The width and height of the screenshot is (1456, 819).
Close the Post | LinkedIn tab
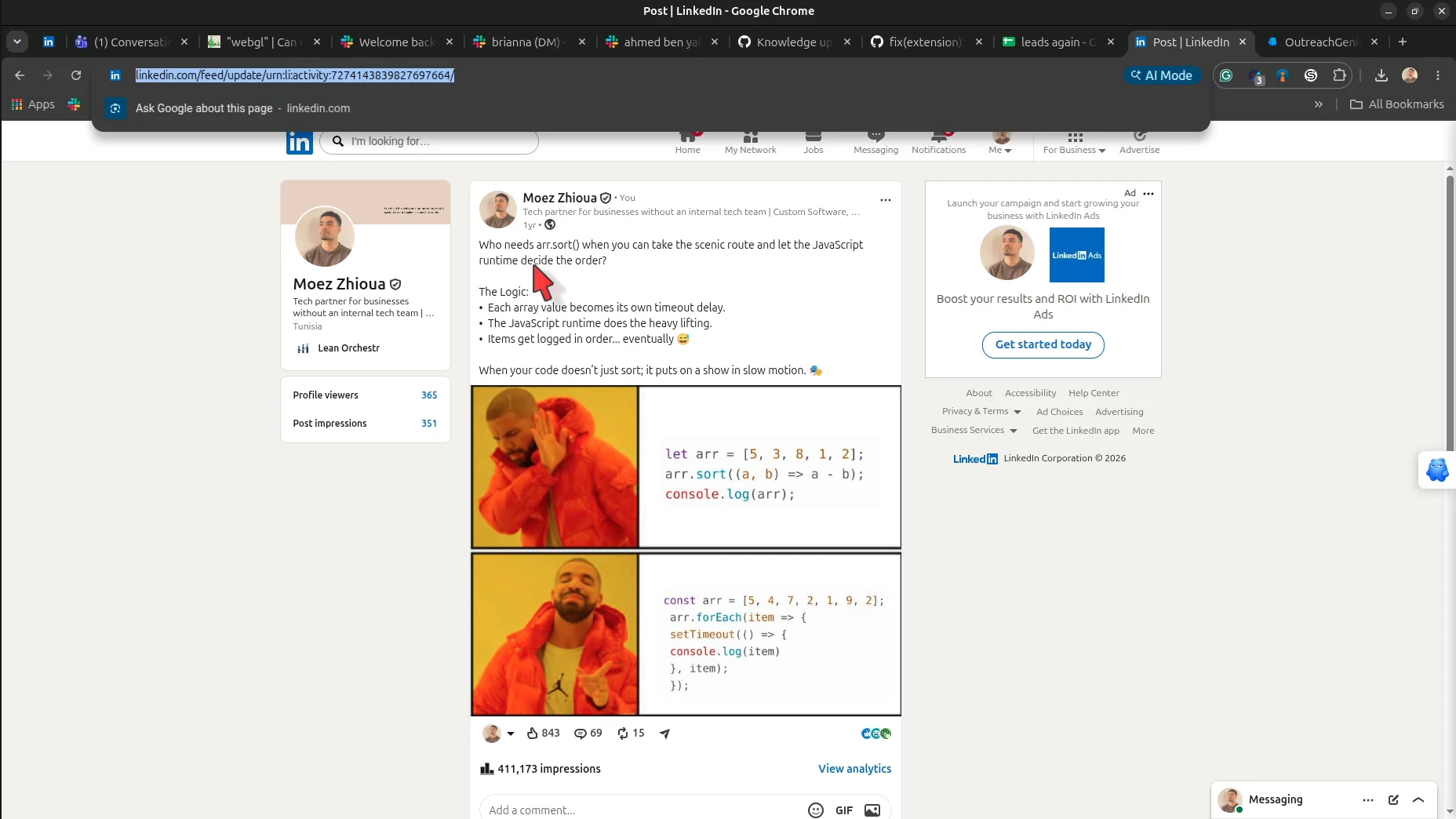1243,42
